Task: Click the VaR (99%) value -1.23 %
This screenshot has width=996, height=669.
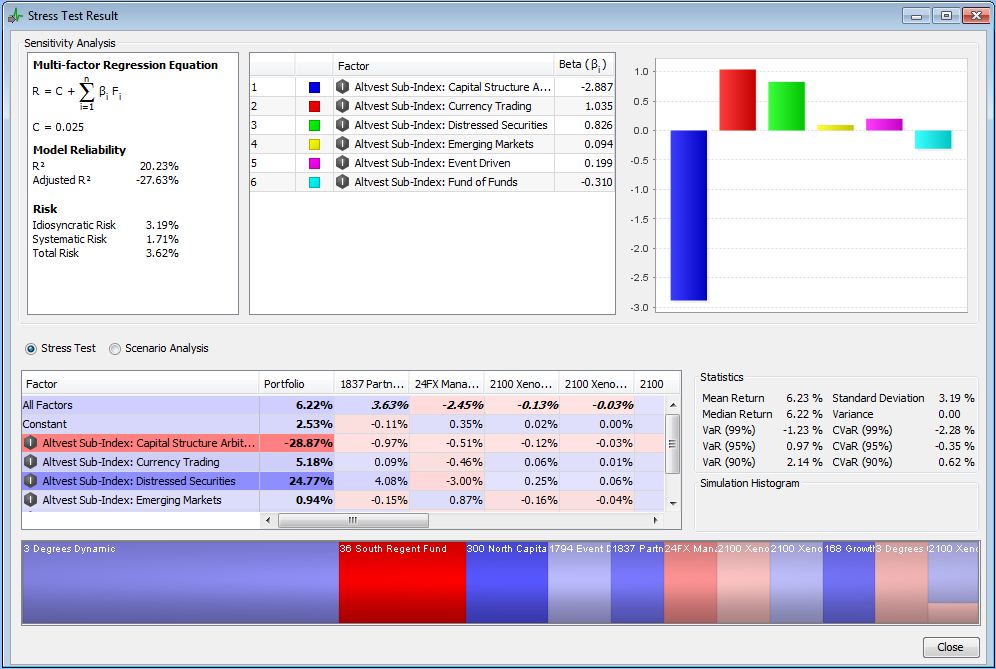Action: pos(802,430)
